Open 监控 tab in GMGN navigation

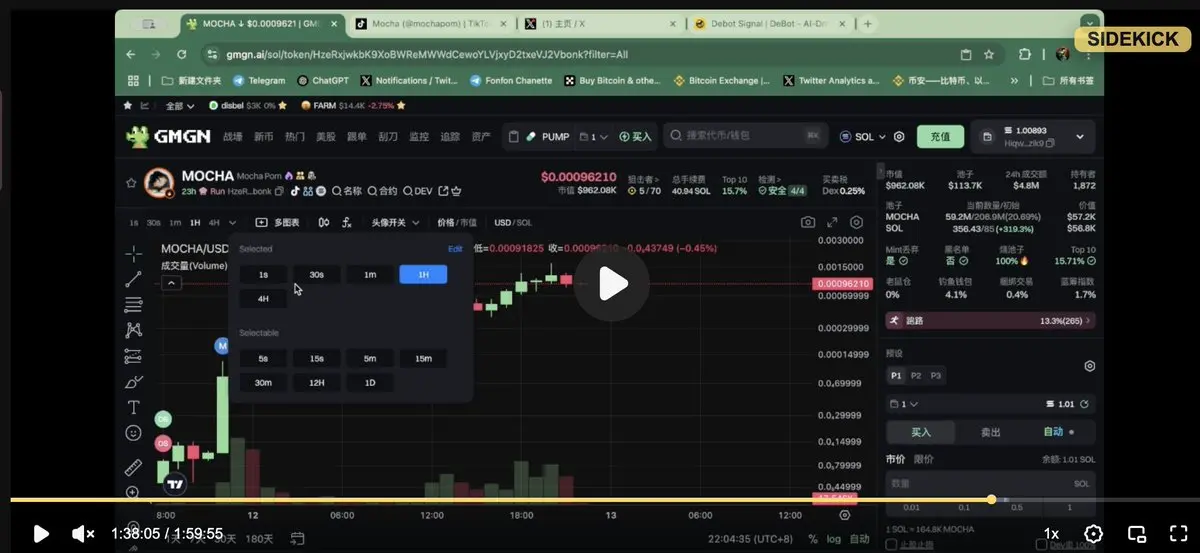click(x=419, y=136)
